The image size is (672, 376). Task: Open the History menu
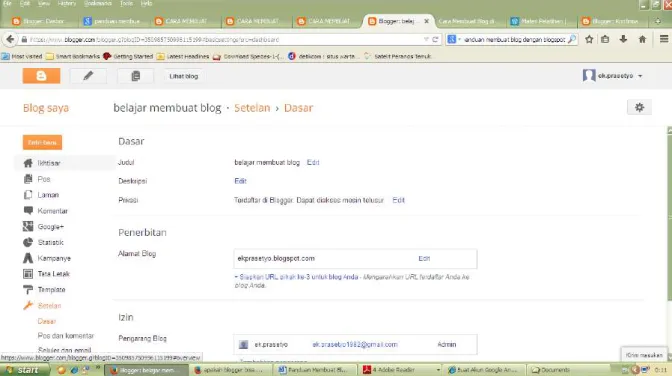tap(66, 3)
